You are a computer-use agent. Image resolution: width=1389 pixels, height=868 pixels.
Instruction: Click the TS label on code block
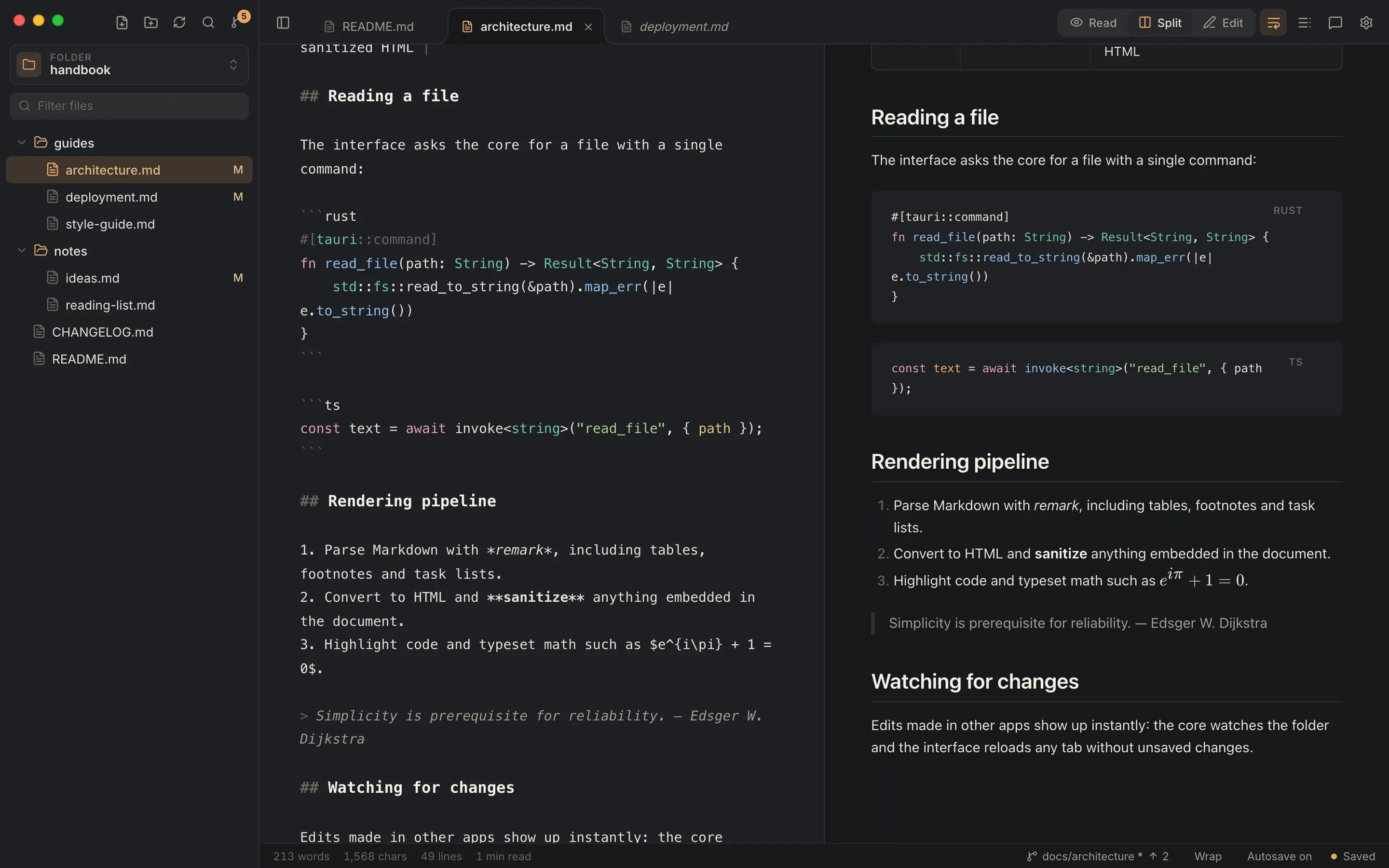(1295, 362)
